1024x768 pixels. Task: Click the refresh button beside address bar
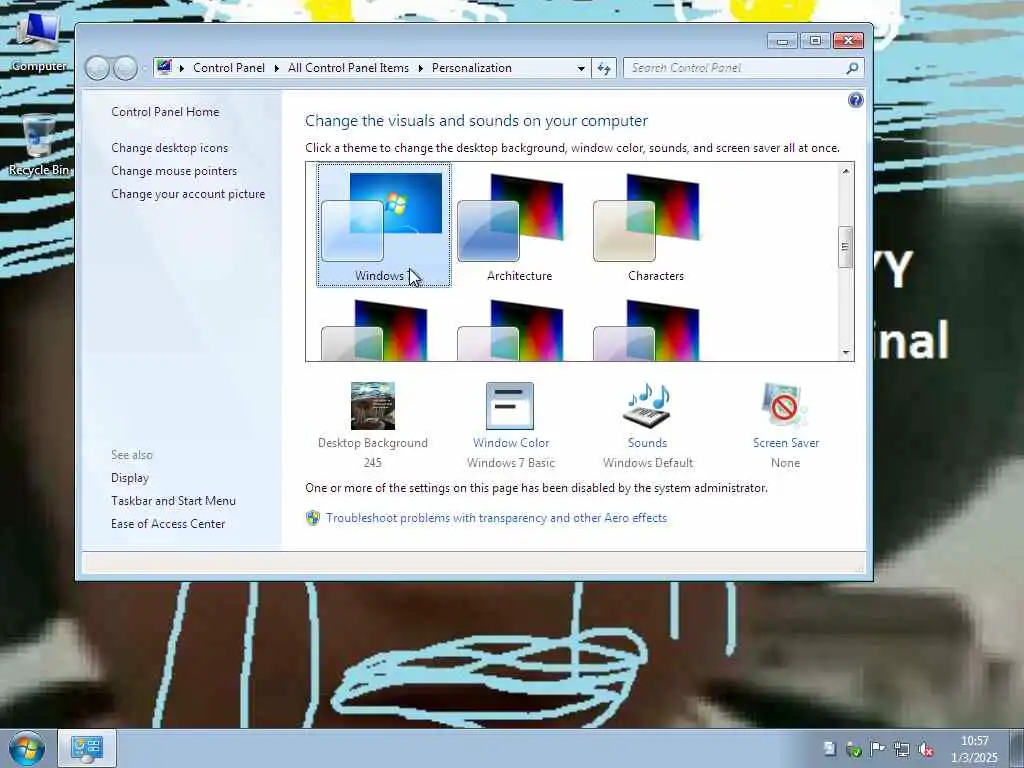603,68
